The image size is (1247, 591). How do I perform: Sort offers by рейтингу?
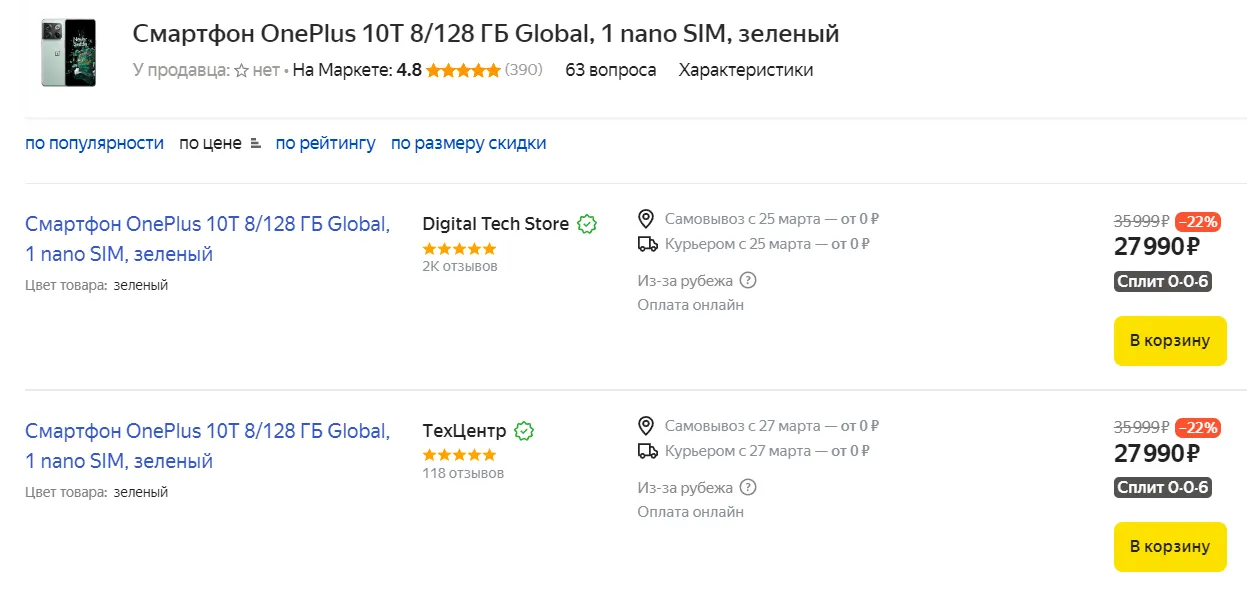[x=325, y=143]
